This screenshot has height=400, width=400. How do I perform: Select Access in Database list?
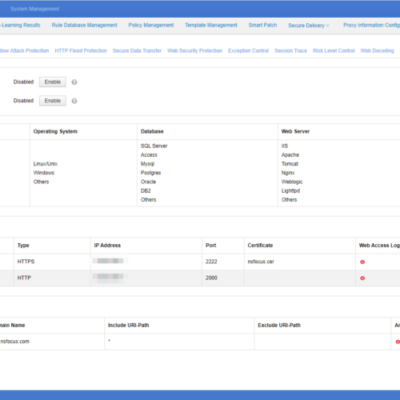[x=149, y=155]
